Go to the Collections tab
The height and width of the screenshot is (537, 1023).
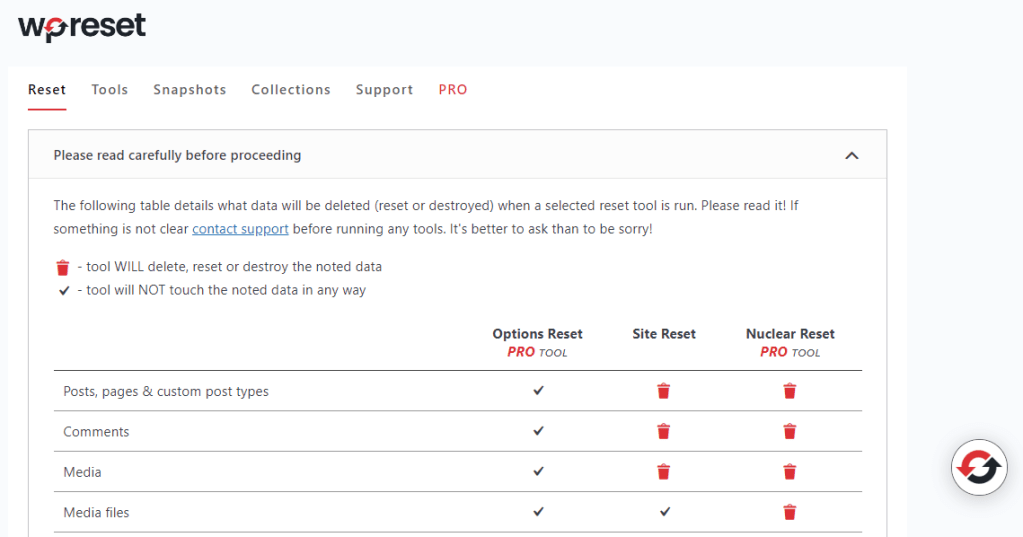click(291, 90)
